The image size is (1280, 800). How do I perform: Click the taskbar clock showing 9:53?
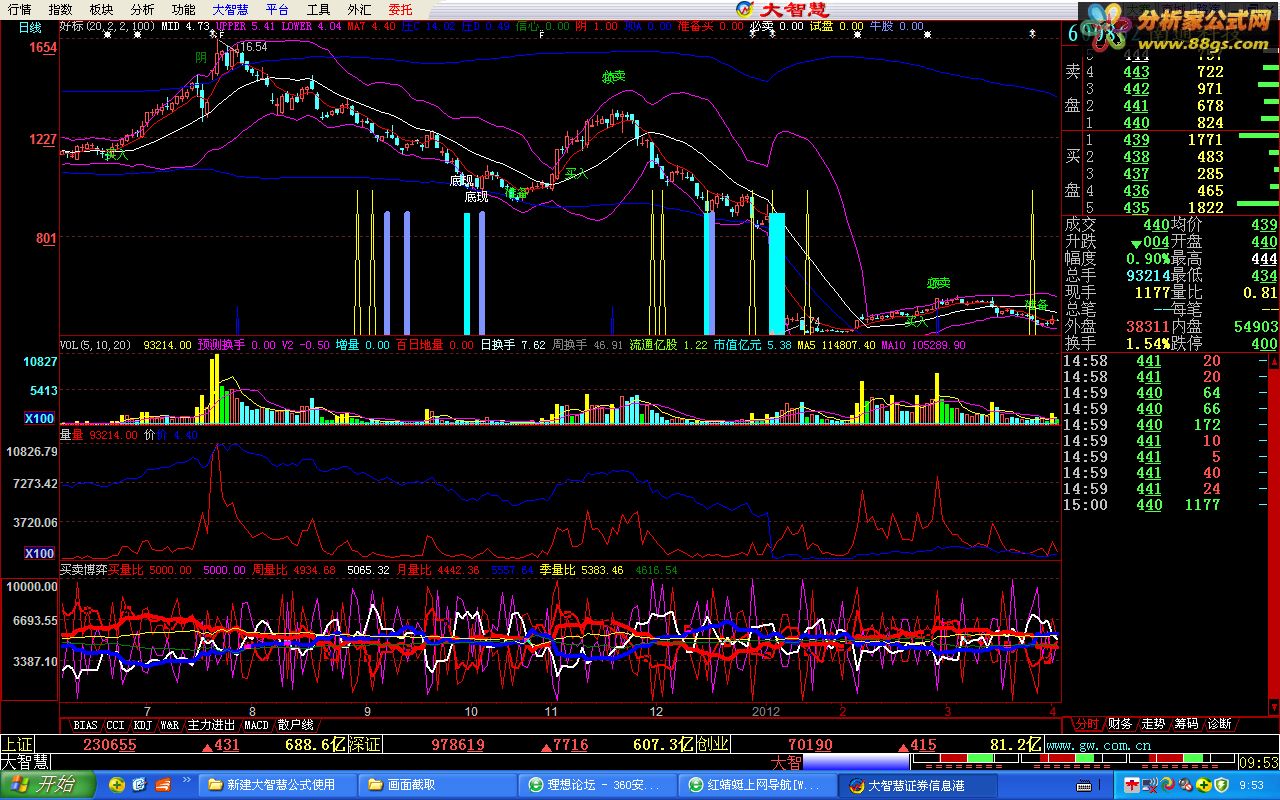tap(1250, 785)
